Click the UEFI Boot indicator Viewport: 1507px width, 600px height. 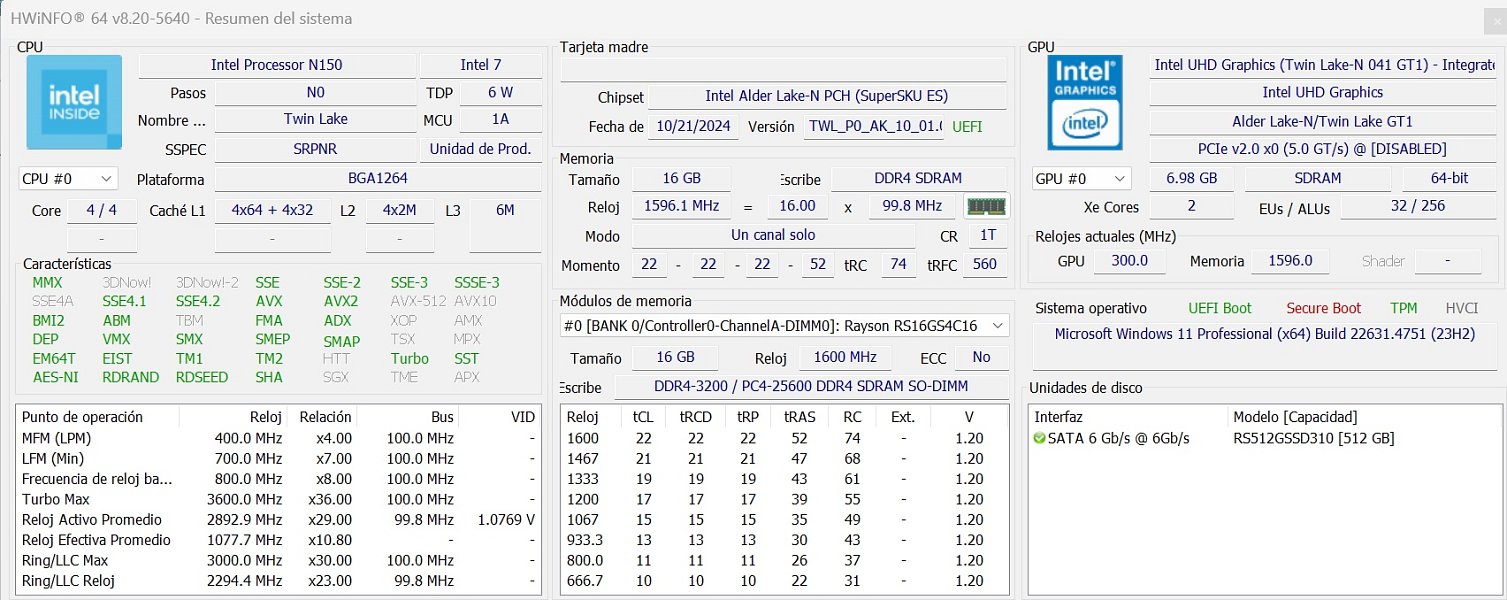(x=1220, y=308)
